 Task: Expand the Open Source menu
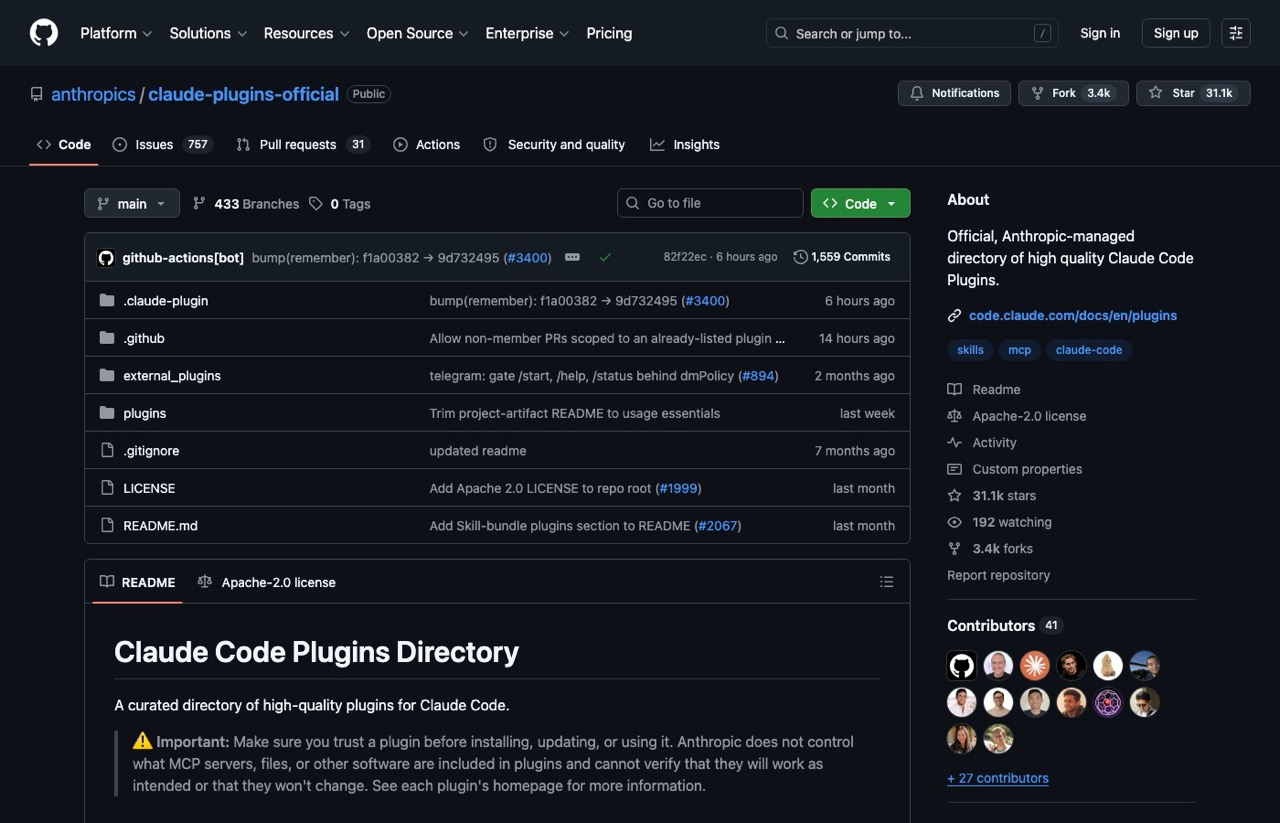coord(417,33)
